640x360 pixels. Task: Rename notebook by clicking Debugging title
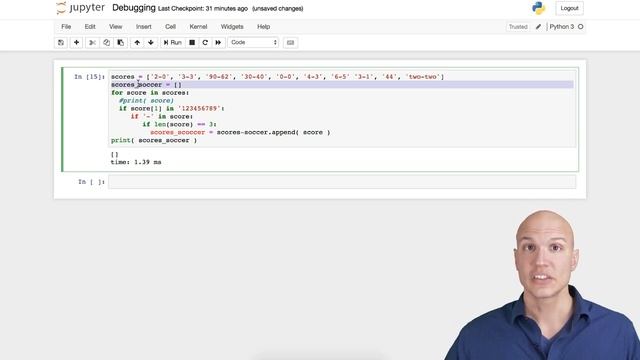click(134, 8)
